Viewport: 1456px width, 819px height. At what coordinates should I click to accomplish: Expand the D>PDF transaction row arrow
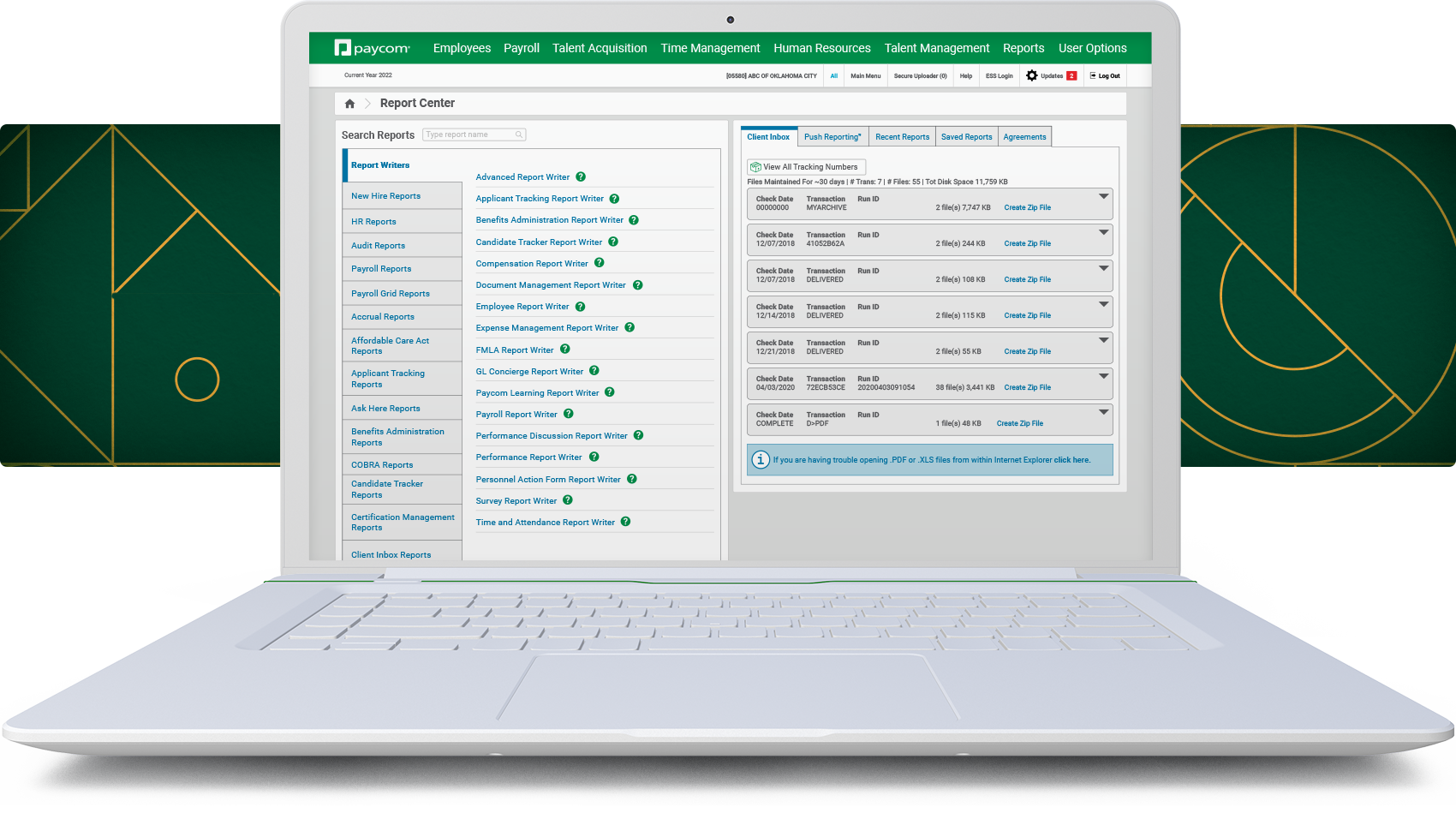pos(1104,412)
